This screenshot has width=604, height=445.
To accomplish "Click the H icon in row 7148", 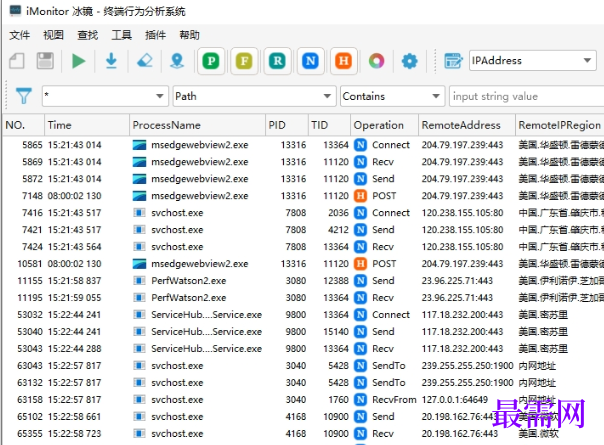I will (361, 196).
